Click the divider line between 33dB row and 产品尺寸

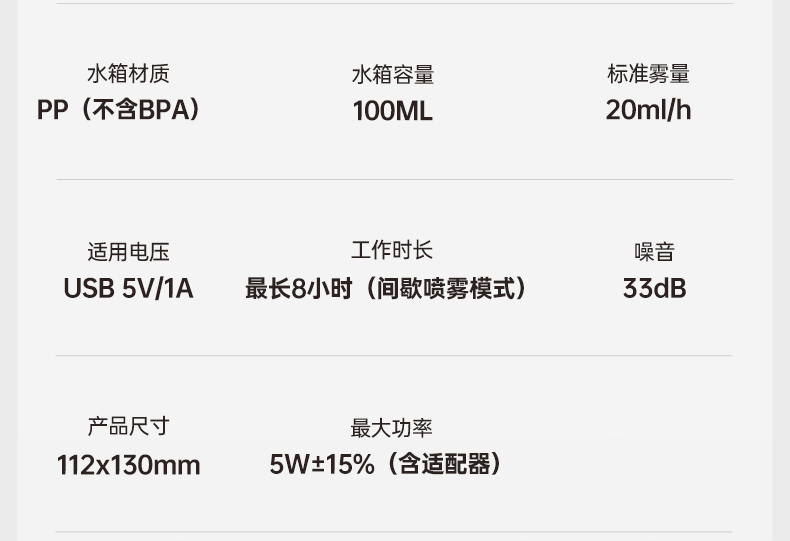[394, 355]
